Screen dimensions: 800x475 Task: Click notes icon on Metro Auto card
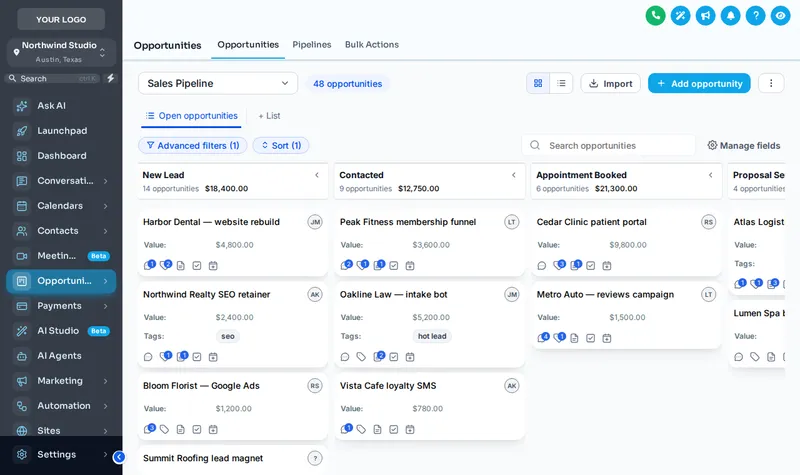coord(574,338)
